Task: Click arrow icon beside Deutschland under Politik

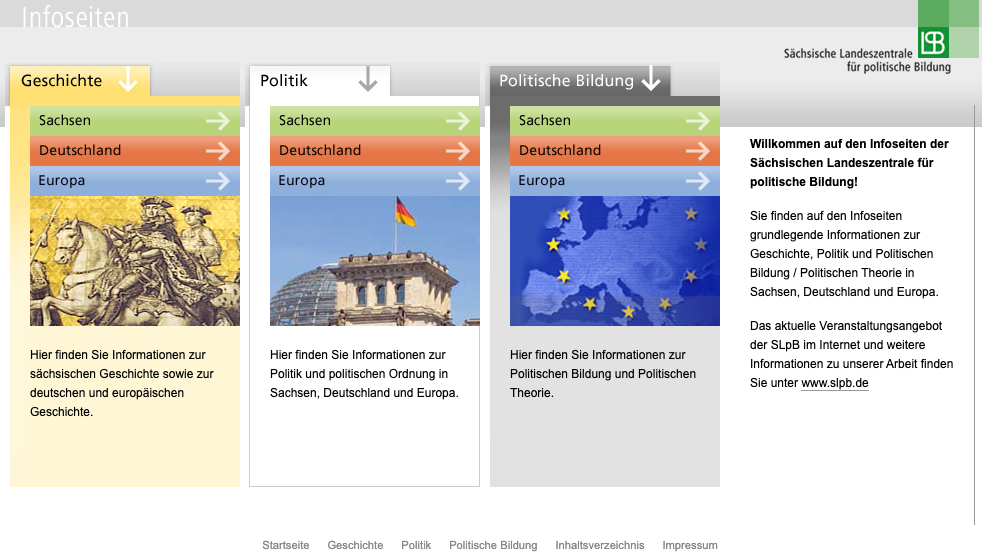Action: 458,151
